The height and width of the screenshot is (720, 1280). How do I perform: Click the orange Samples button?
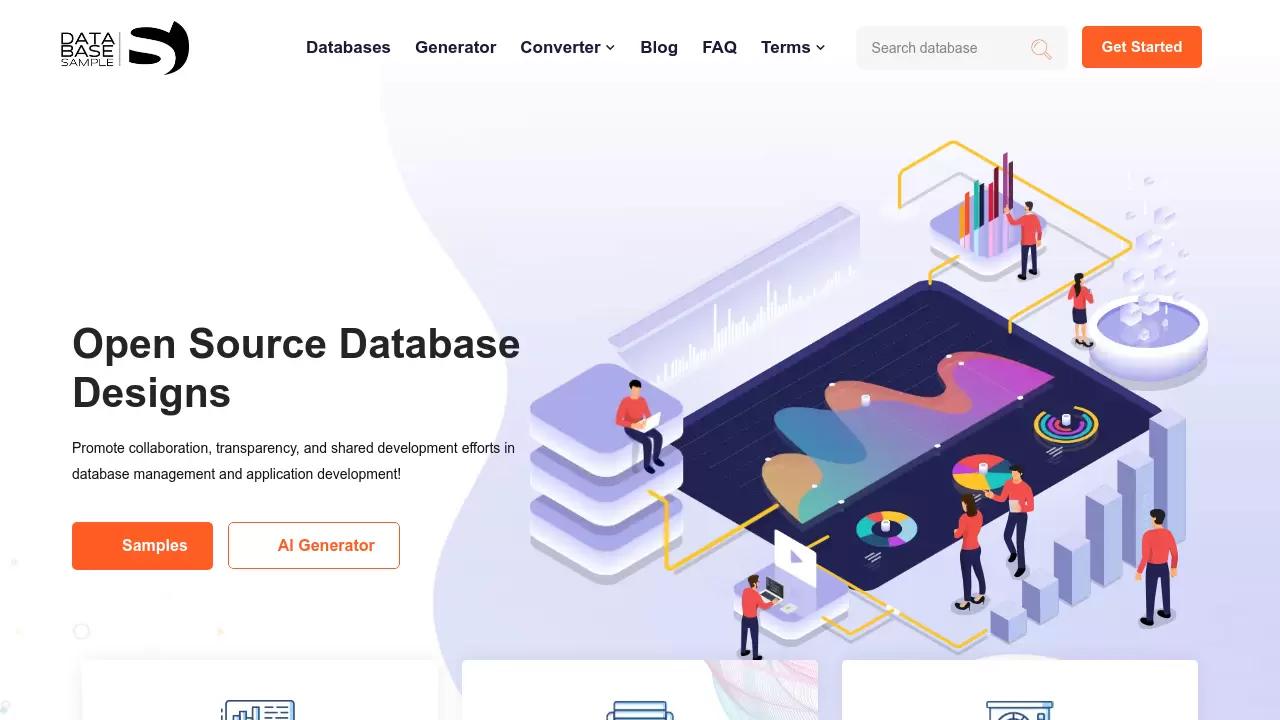point(142,546)
